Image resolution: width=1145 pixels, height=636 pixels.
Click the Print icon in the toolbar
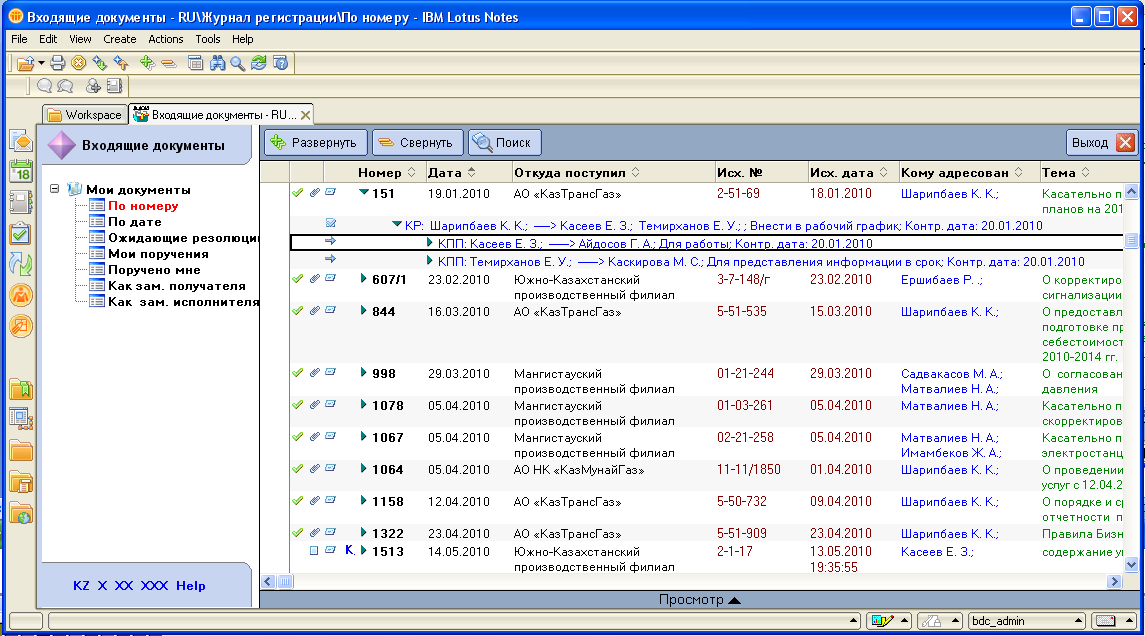click(x=58, y=63)
